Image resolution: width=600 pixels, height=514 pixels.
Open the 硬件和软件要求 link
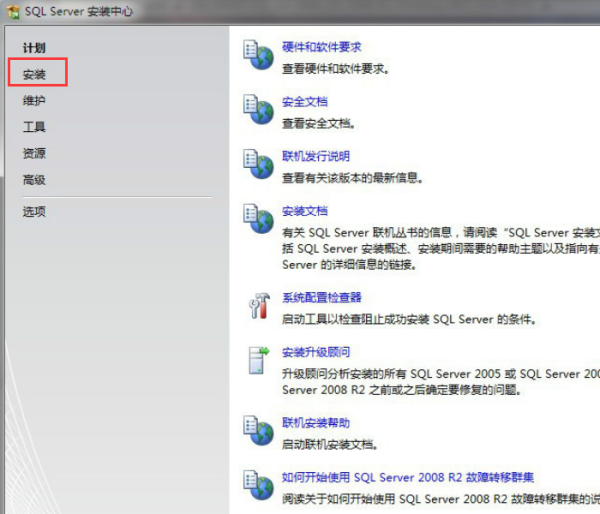(321, 47)
